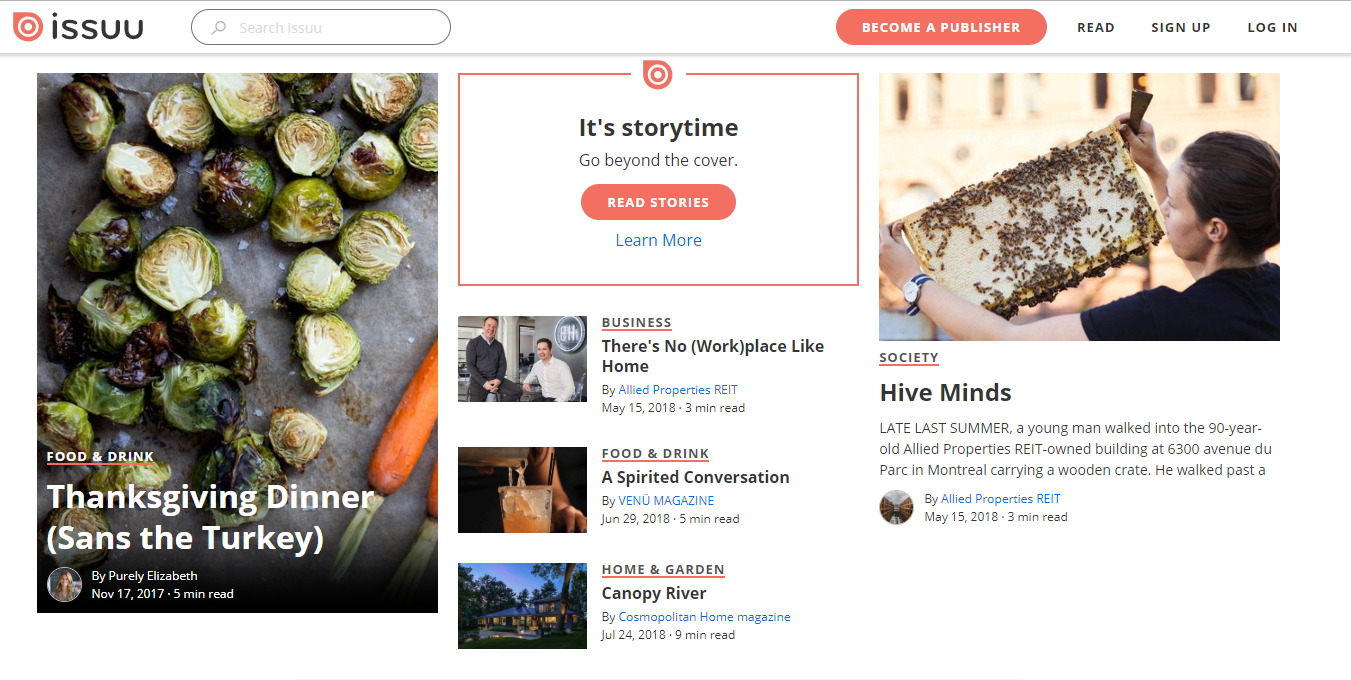Open the Canopy River house thumbnail

click(522, 606)
